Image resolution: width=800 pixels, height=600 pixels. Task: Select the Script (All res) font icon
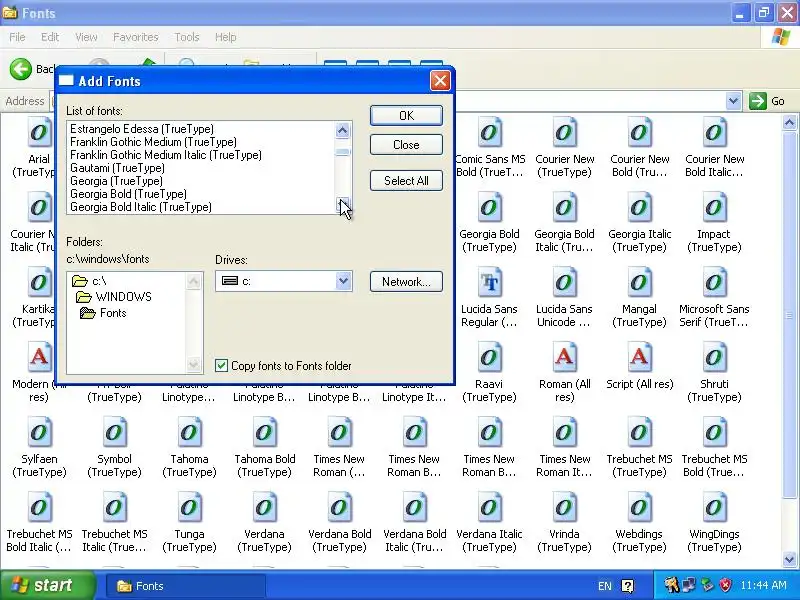point(639,358)
